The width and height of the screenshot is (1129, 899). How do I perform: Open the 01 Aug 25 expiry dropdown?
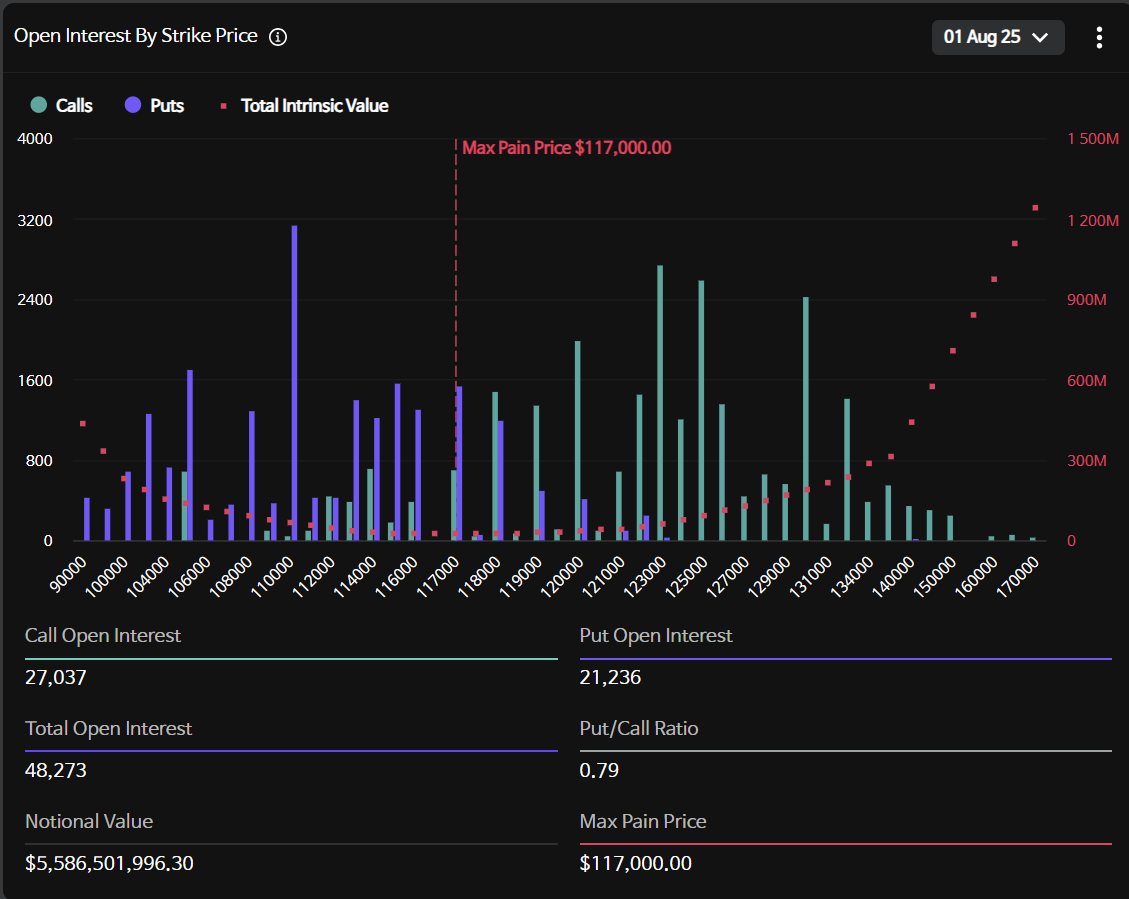(x=997, y=37)
